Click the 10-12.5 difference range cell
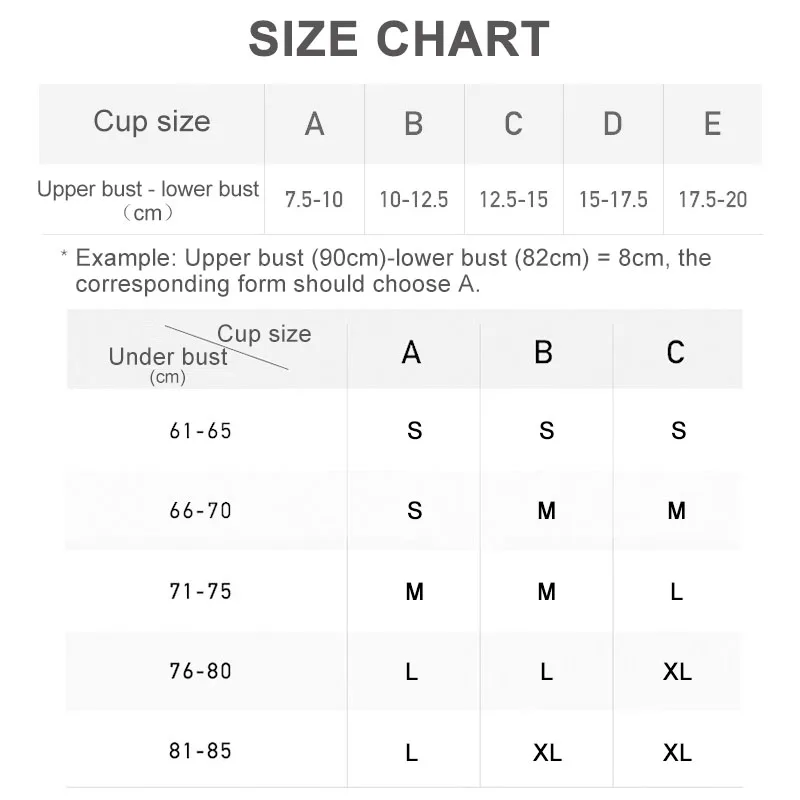The image size is (800, 800). tap(413, 200)
